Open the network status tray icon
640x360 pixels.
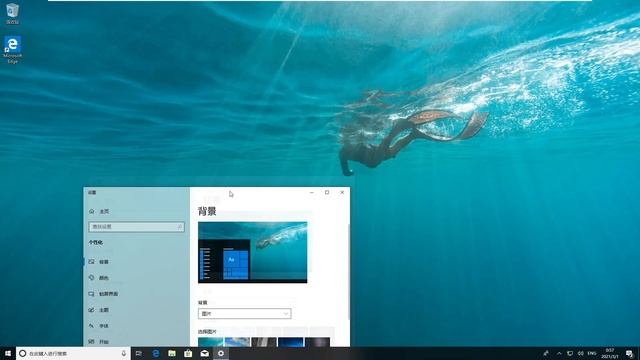point(570,353)
